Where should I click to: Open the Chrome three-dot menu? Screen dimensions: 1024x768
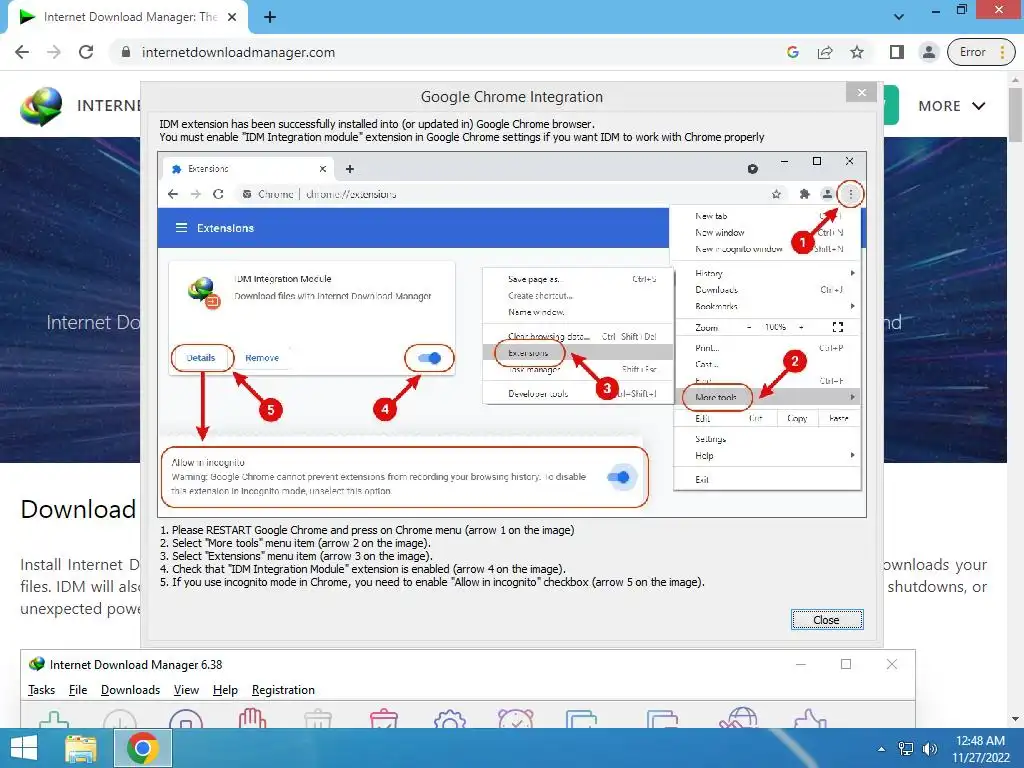coord(1002,52)
